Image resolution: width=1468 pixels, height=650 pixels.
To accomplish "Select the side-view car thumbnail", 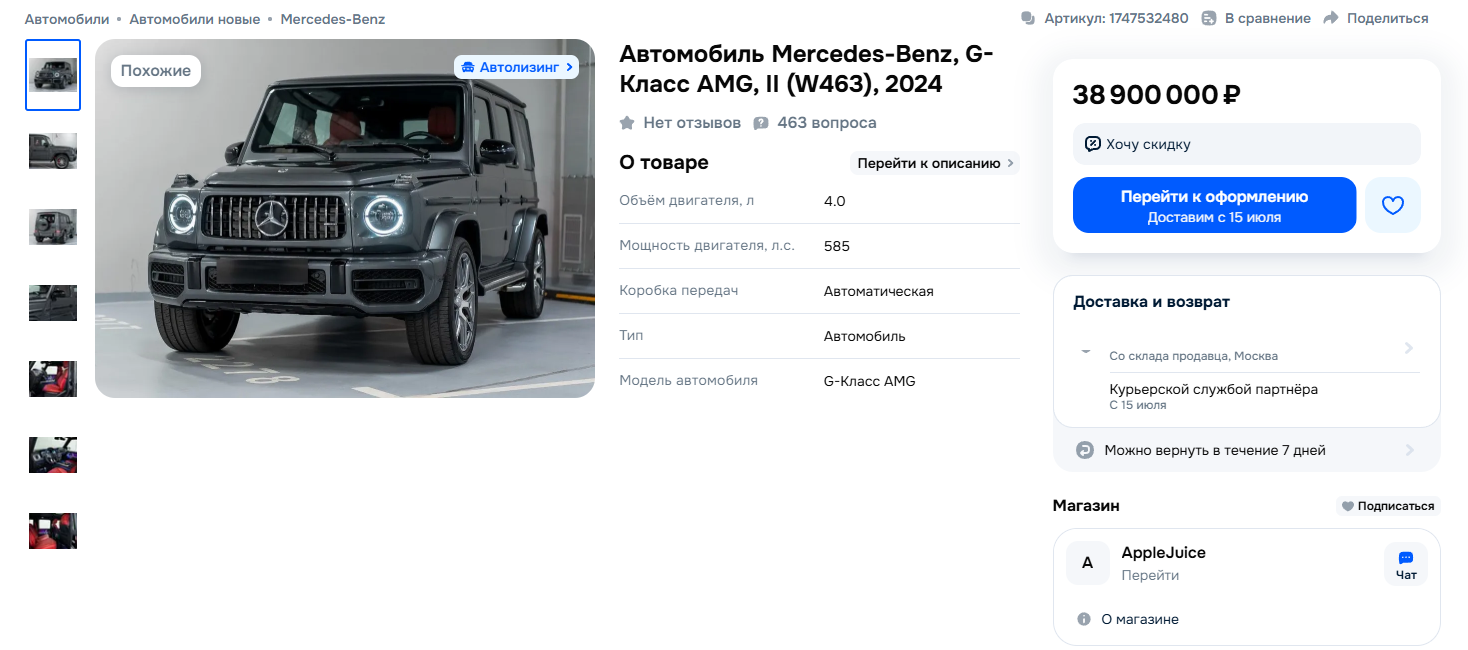I will [53, 151].
